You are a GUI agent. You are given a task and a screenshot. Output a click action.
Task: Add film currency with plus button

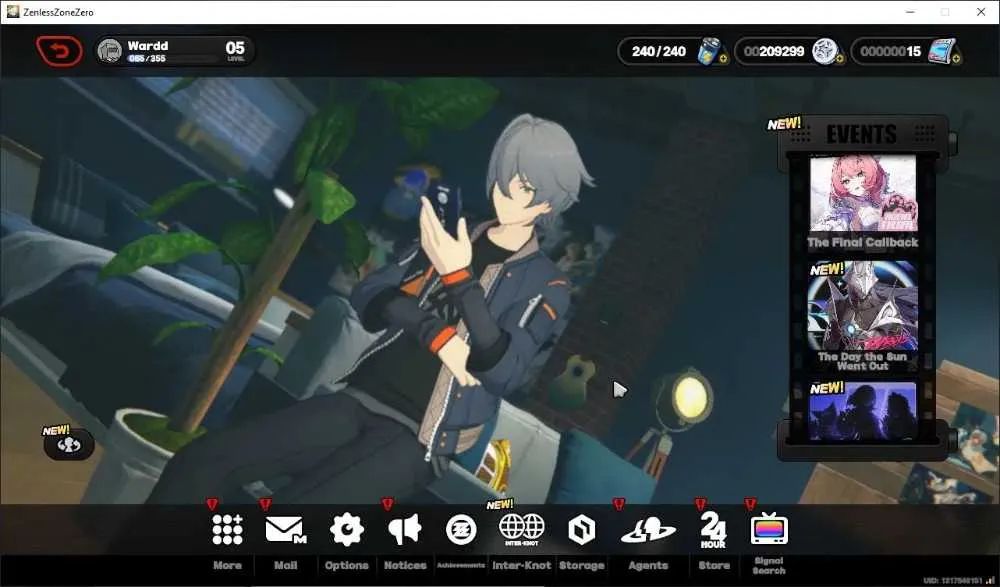point(956,59)
